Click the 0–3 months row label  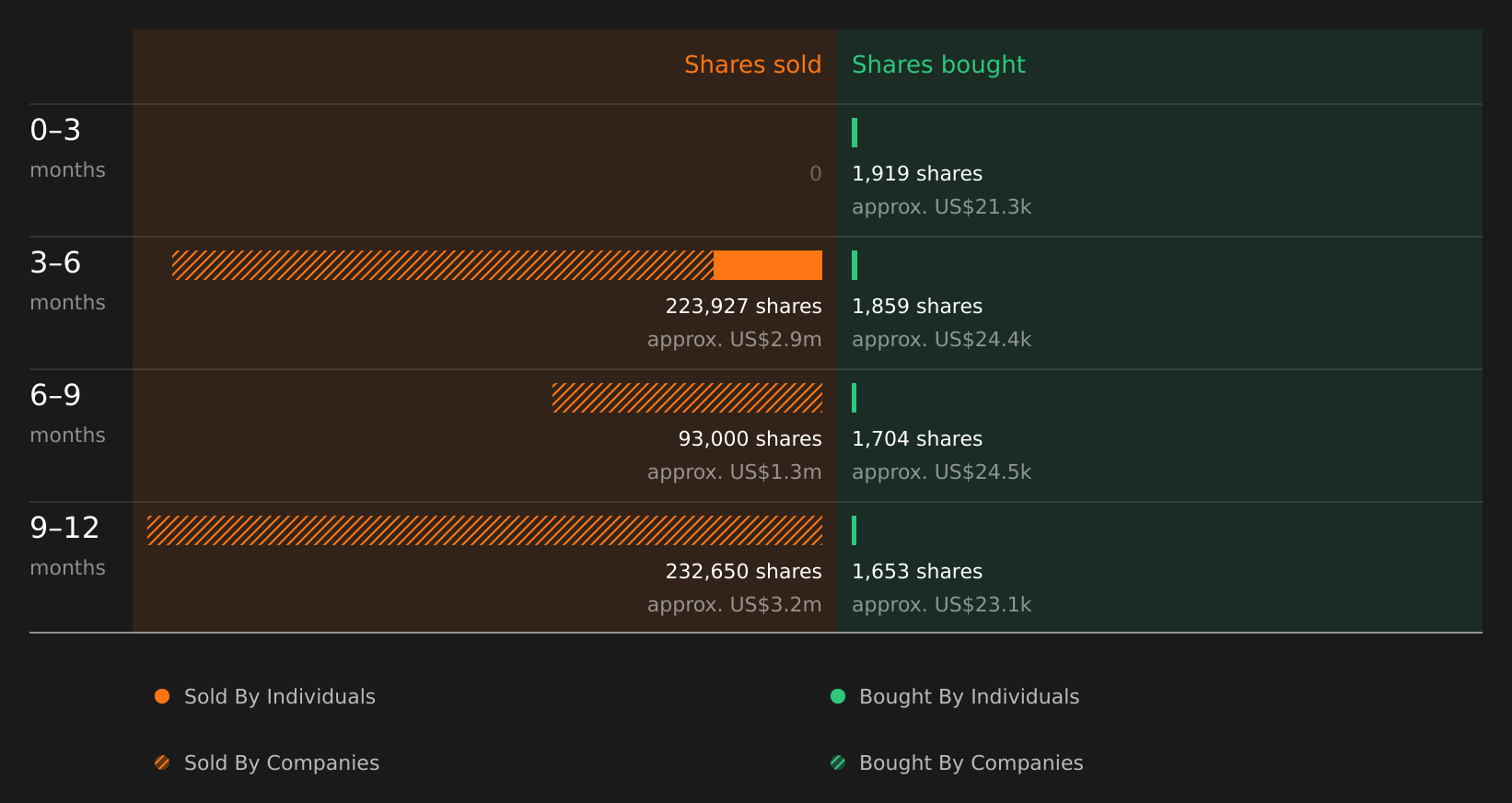coord(67,148)
